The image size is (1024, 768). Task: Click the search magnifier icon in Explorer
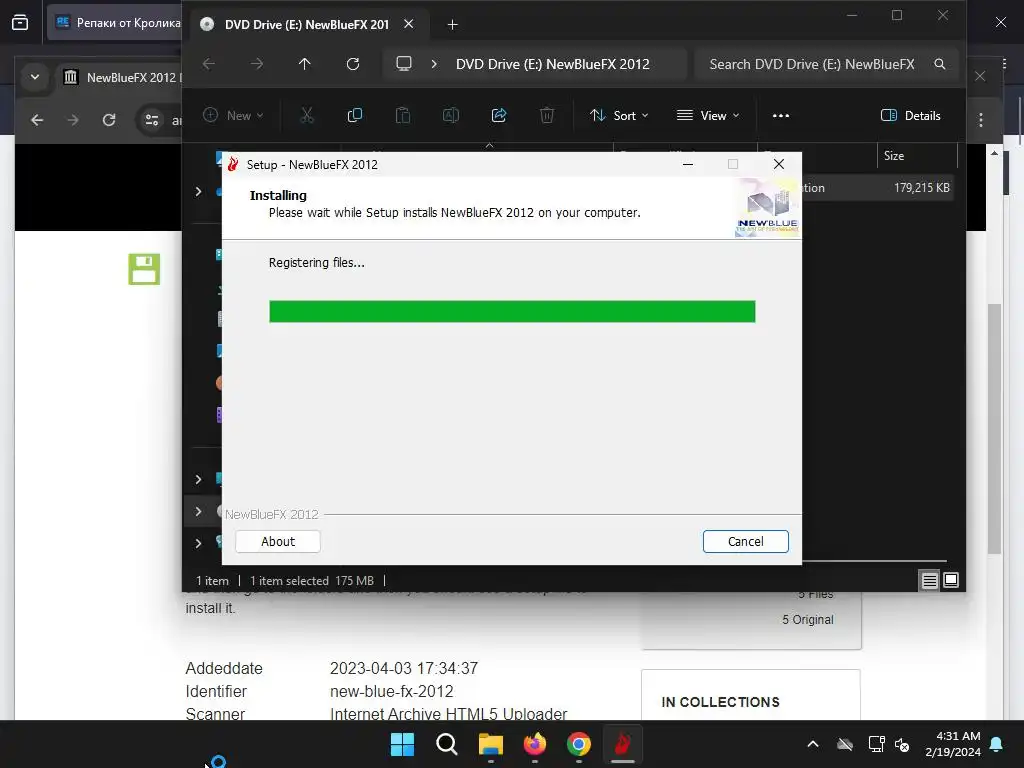tap(940, 64)
